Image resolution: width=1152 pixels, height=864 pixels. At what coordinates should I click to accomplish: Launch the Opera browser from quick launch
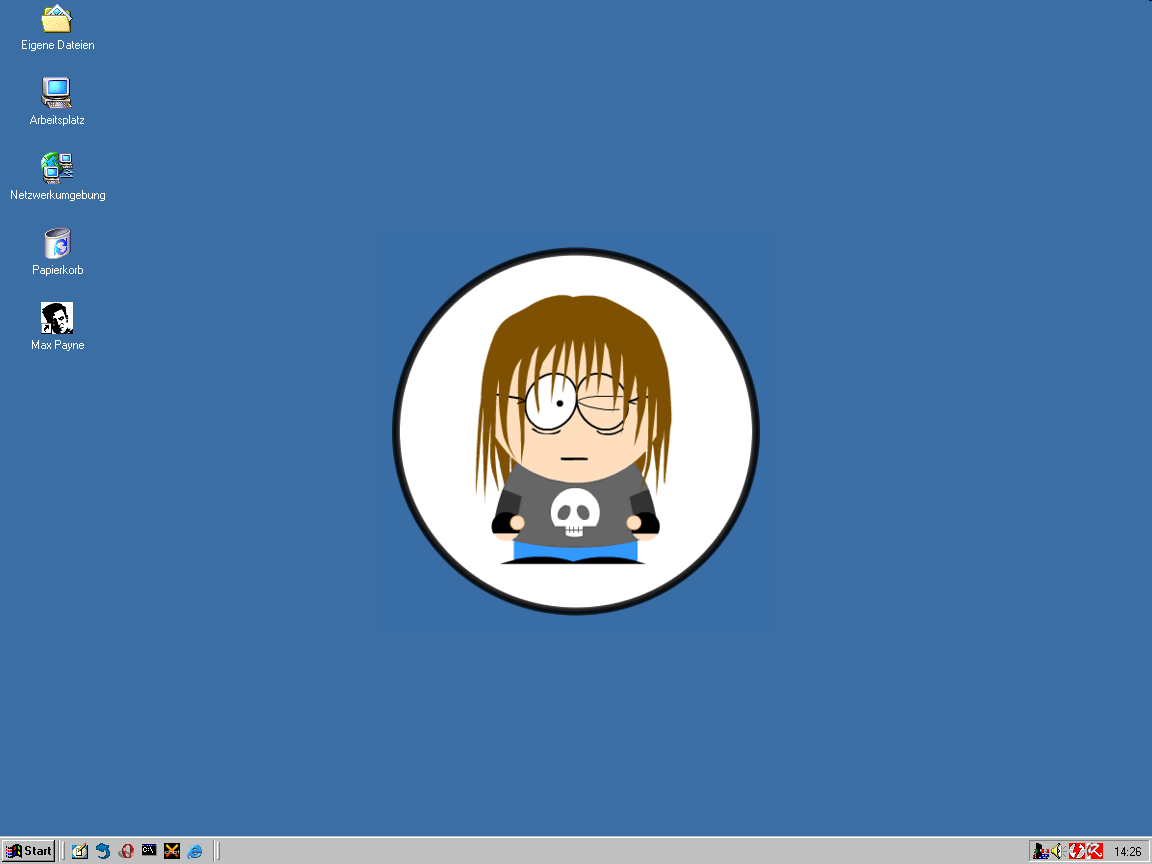(x=126, y=851)
